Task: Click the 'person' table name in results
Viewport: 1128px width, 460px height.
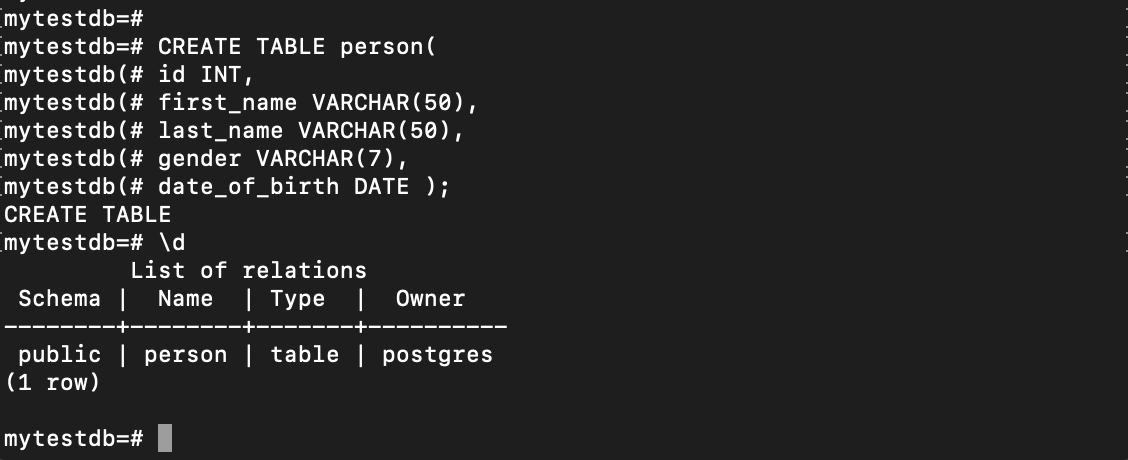Action: (186, 355)
